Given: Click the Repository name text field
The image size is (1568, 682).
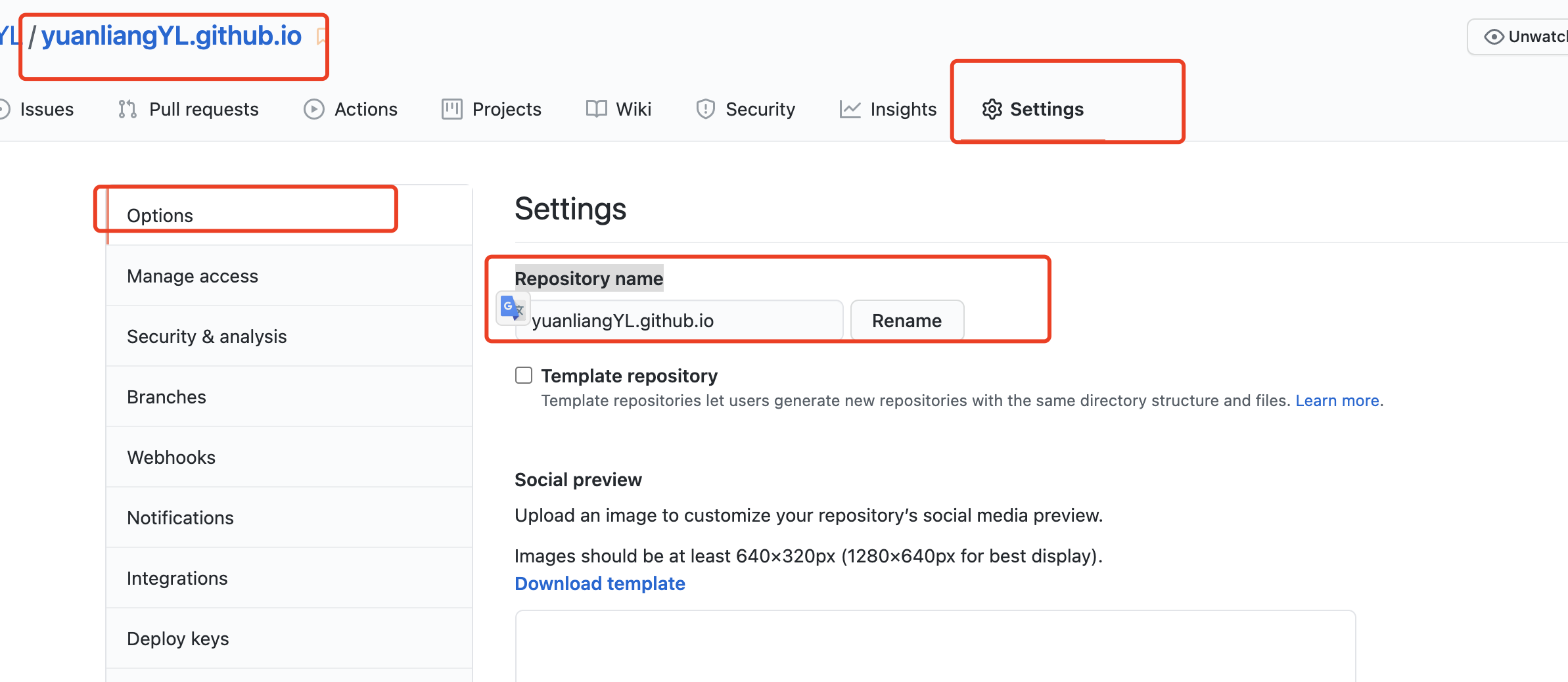Looking at the screenshot, I should (x=683, y=321).
